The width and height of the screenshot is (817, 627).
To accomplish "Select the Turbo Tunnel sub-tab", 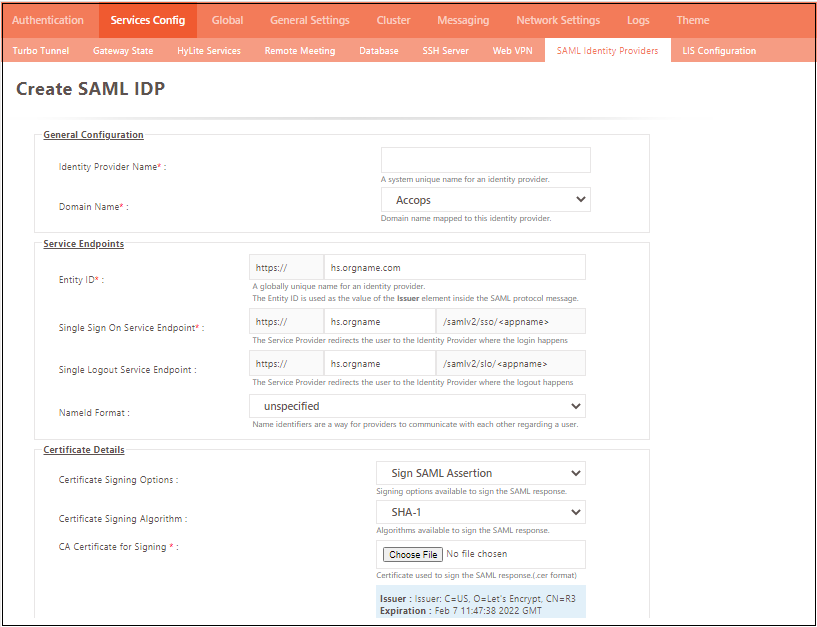I will (40, 51).
